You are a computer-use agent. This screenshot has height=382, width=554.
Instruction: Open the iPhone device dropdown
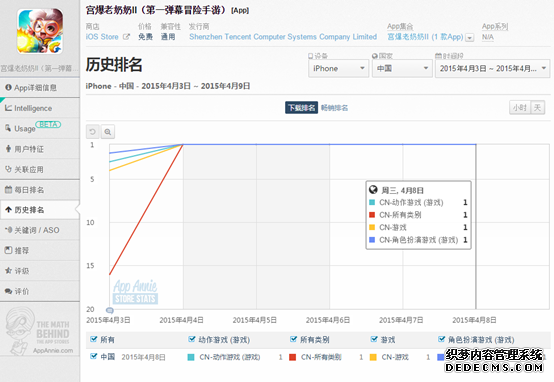338,68
